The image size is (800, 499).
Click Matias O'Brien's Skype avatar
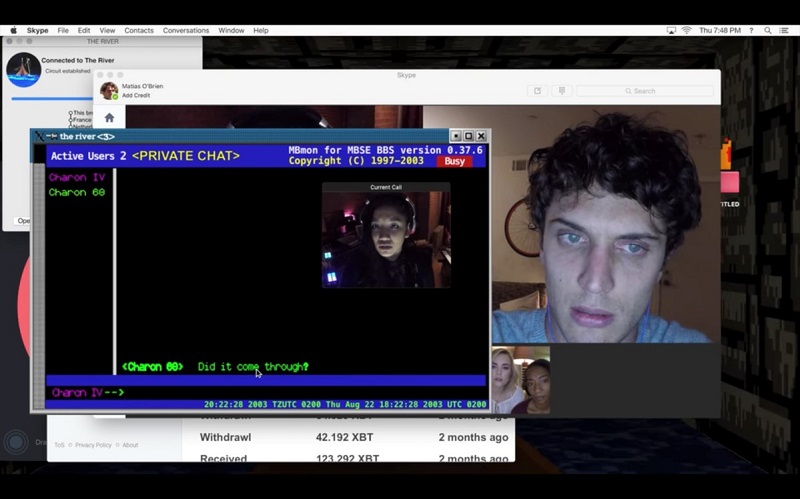tap(109, 90)
